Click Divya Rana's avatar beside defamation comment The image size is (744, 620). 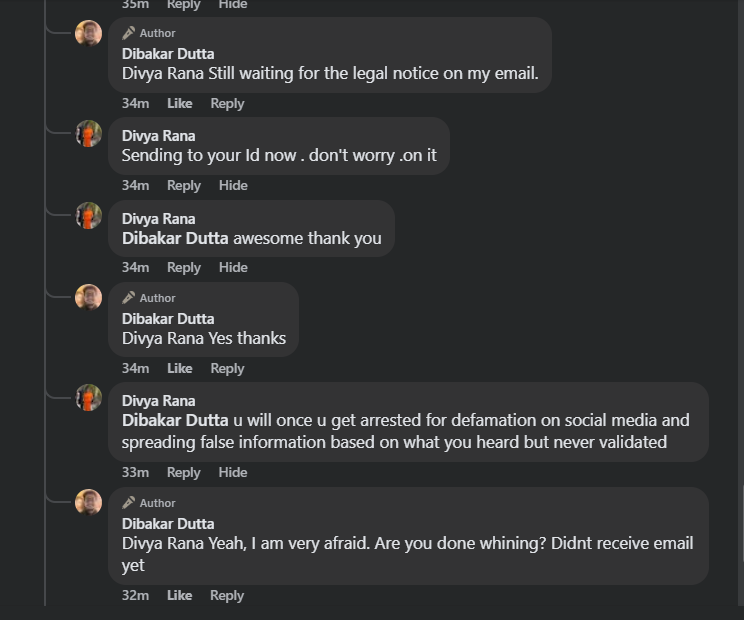coord(89,398)
